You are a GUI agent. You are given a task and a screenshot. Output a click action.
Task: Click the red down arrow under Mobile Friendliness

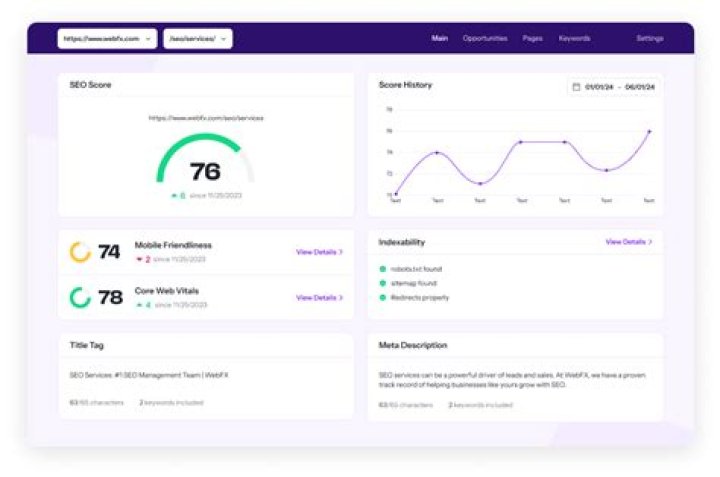pos(139,259)
